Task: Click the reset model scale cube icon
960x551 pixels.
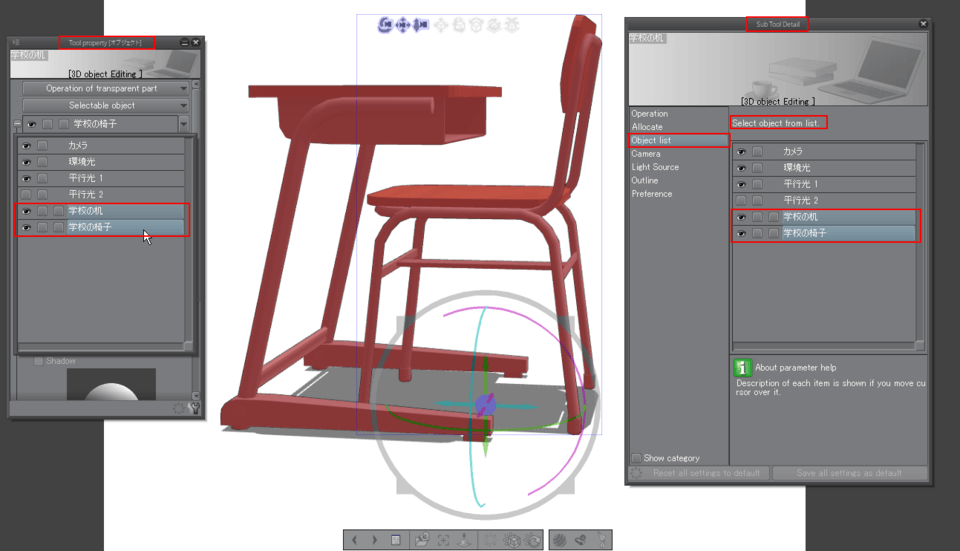Action: pos(512,540)
